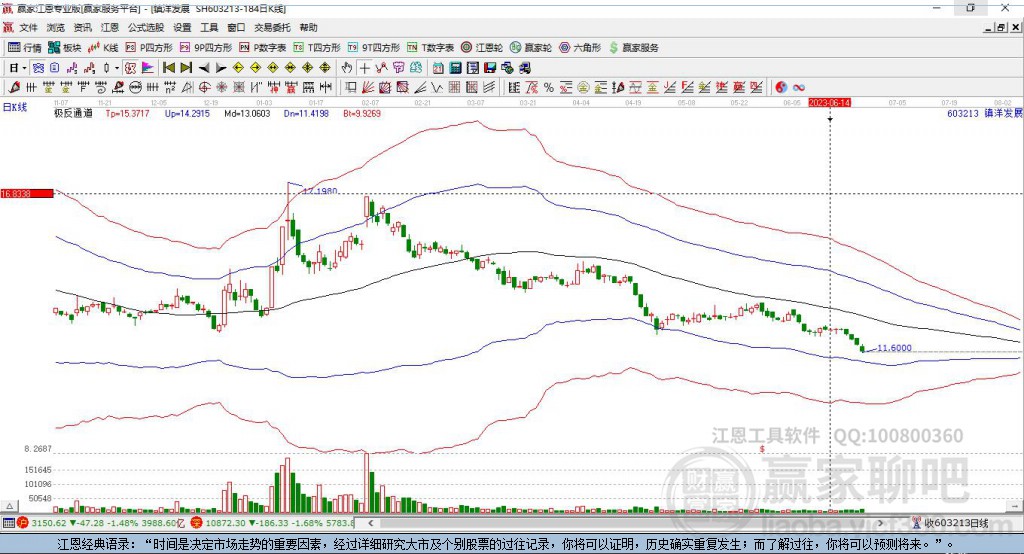Open the 9P四方形 tool
Image resolution: width=1024 pixels, height=554 pixels.
[206, 48]
